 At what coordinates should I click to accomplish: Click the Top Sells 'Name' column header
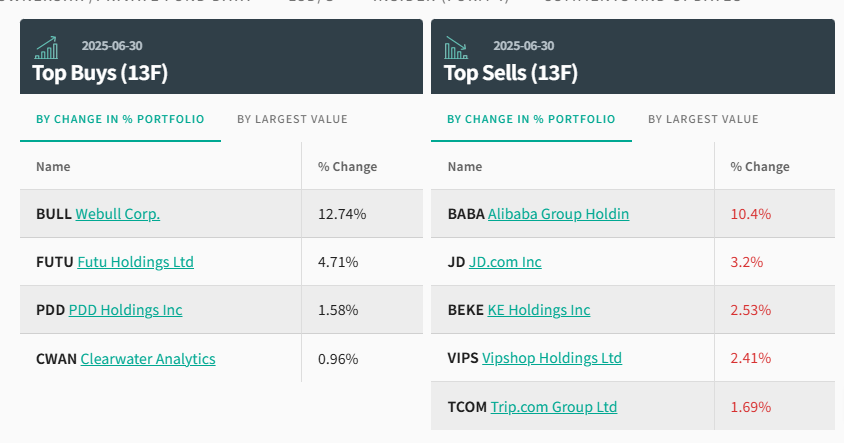465,167
